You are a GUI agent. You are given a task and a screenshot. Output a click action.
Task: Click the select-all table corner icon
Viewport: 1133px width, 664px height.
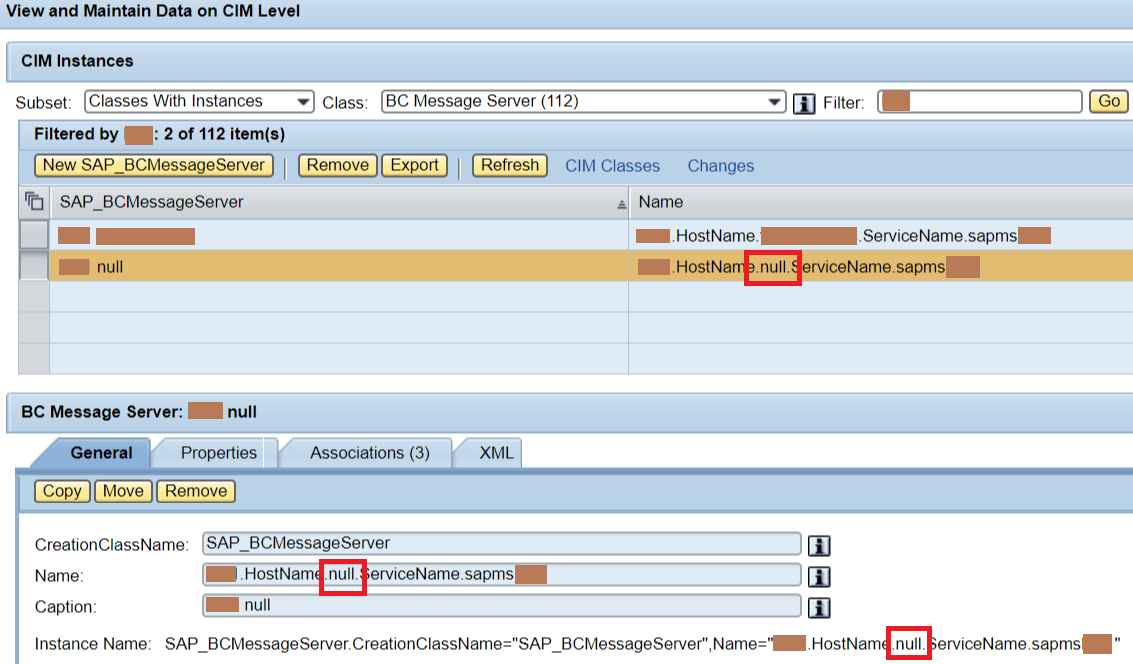click(x=34, y=202)
